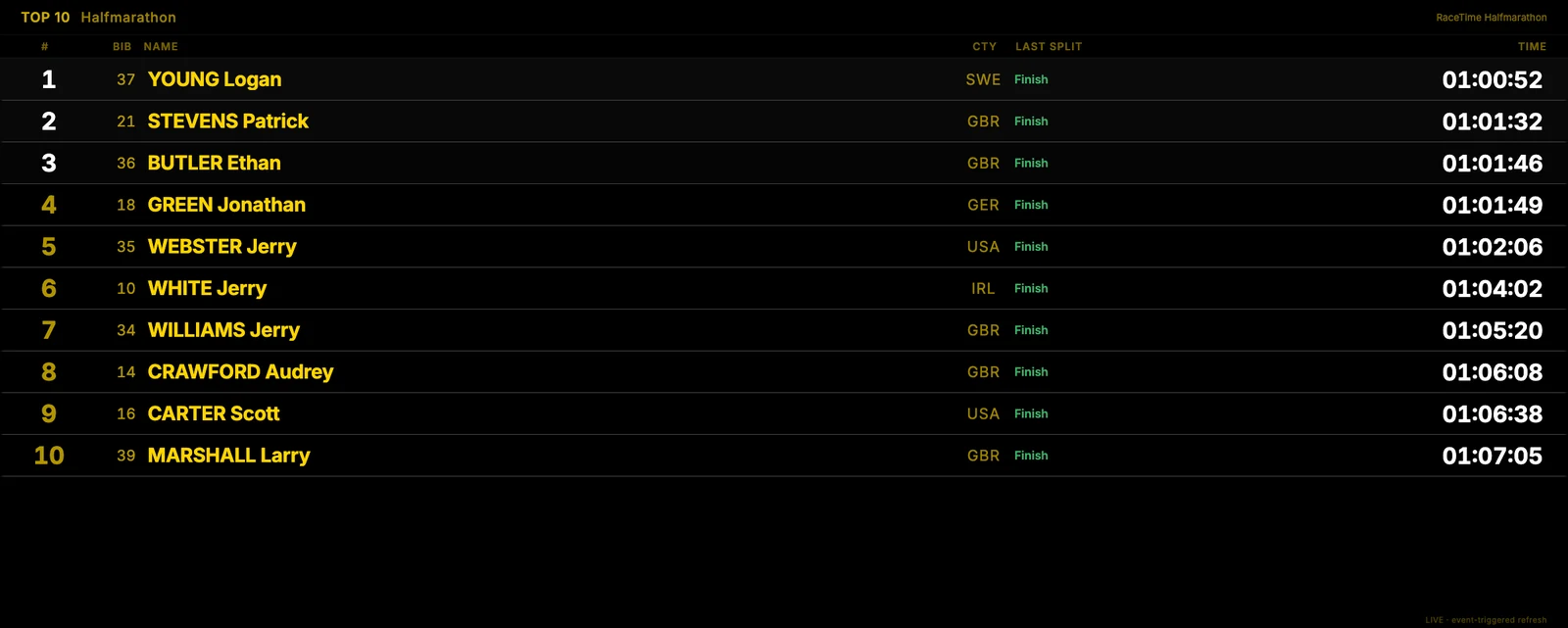Click Finish split in YOUNG Logan row
Screen dimensions: 1568x628
(1031, 79)
